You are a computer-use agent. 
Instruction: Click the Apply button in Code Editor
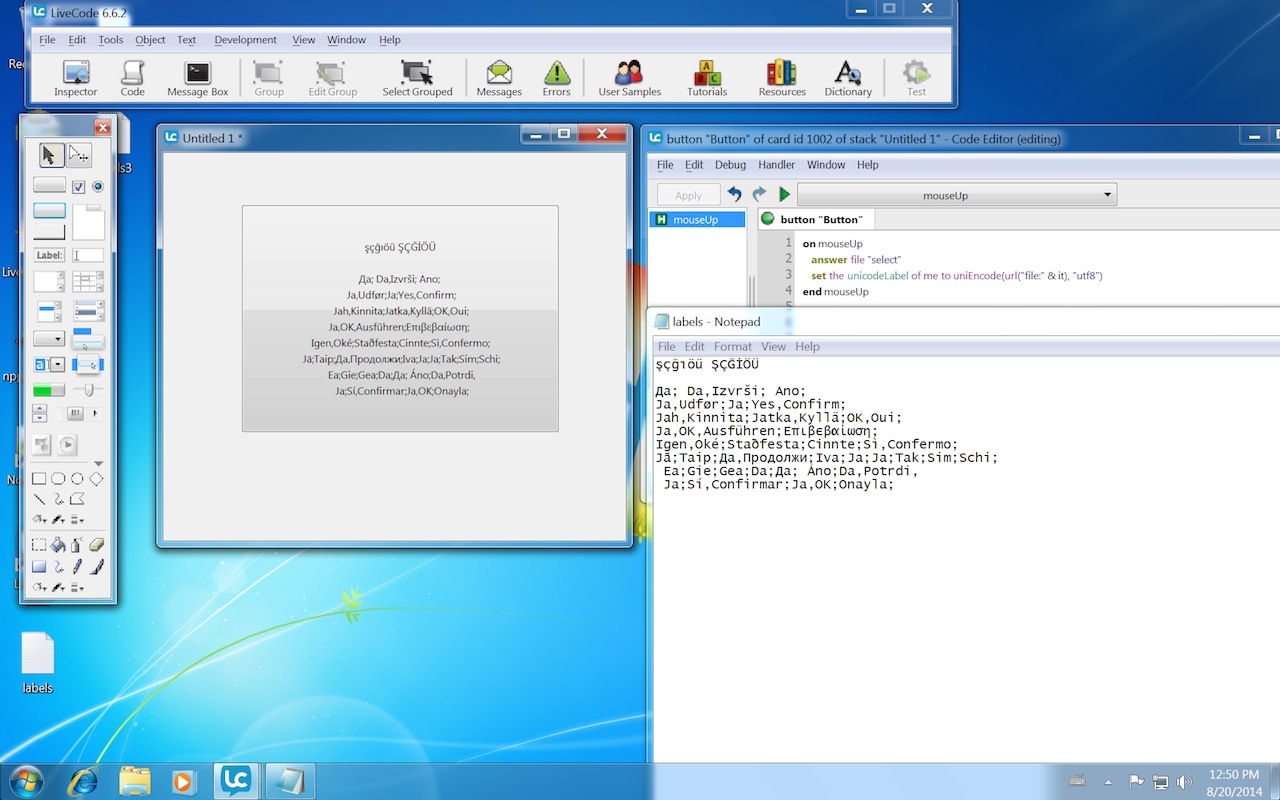click(x=688, y=195)
